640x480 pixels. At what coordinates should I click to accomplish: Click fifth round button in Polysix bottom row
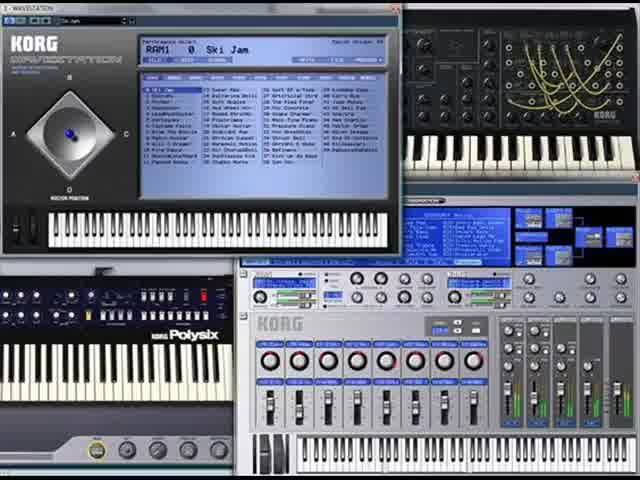pyautogui.click(x=219, y=450)
